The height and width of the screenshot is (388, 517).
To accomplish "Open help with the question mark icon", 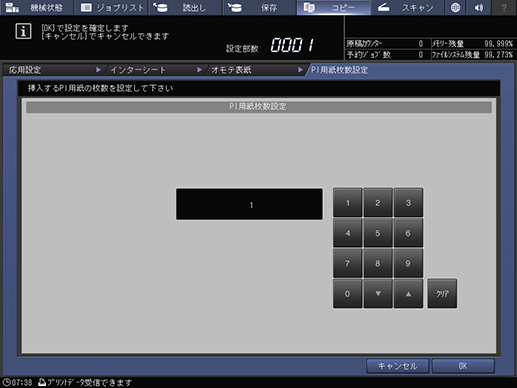I will [x=504, y=7].
